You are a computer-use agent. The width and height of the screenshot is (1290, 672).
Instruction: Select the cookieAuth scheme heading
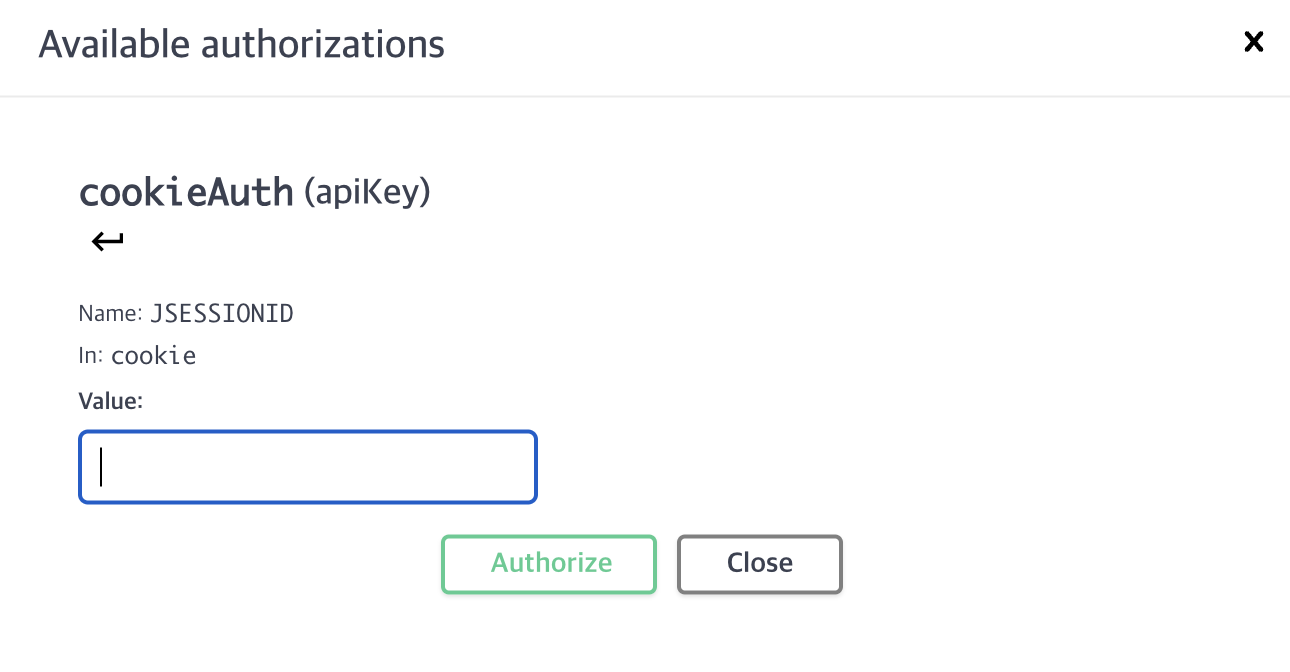point(186,192)
